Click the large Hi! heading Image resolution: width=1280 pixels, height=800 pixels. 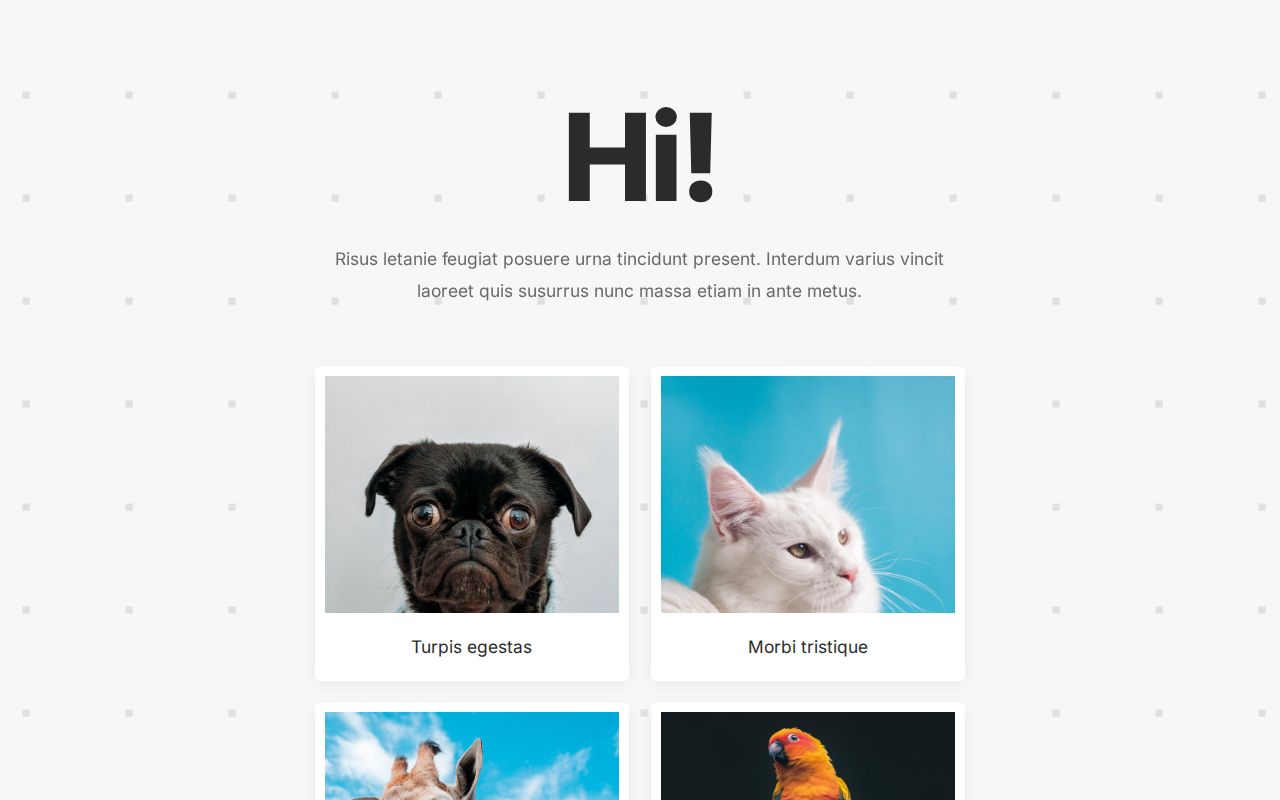(x=640, y=155)
